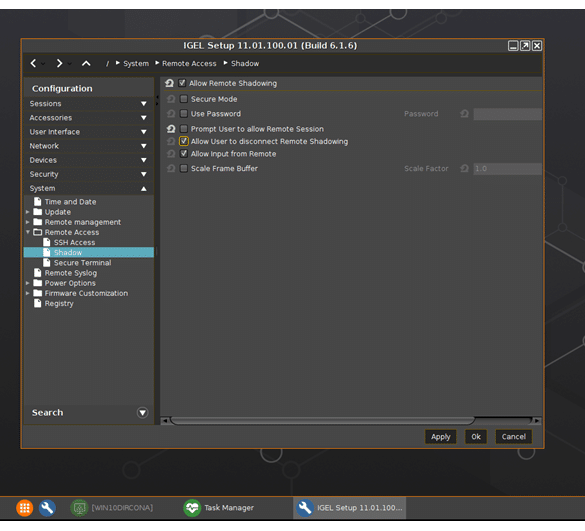585x531 pixels.
Task: Reset Prompt User to allow Remote Session
Action: tap(171, 129)
